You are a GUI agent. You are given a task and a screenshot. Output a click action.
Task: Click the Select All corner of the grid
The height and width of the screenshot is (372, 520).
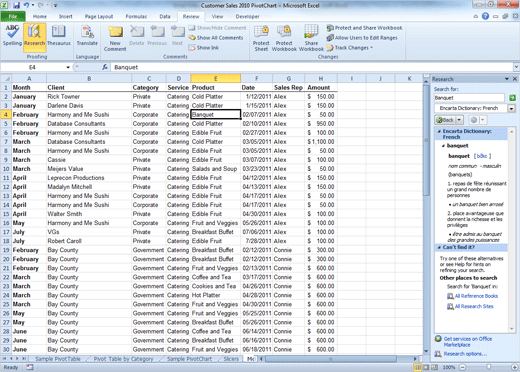click(x=6, y=79)
